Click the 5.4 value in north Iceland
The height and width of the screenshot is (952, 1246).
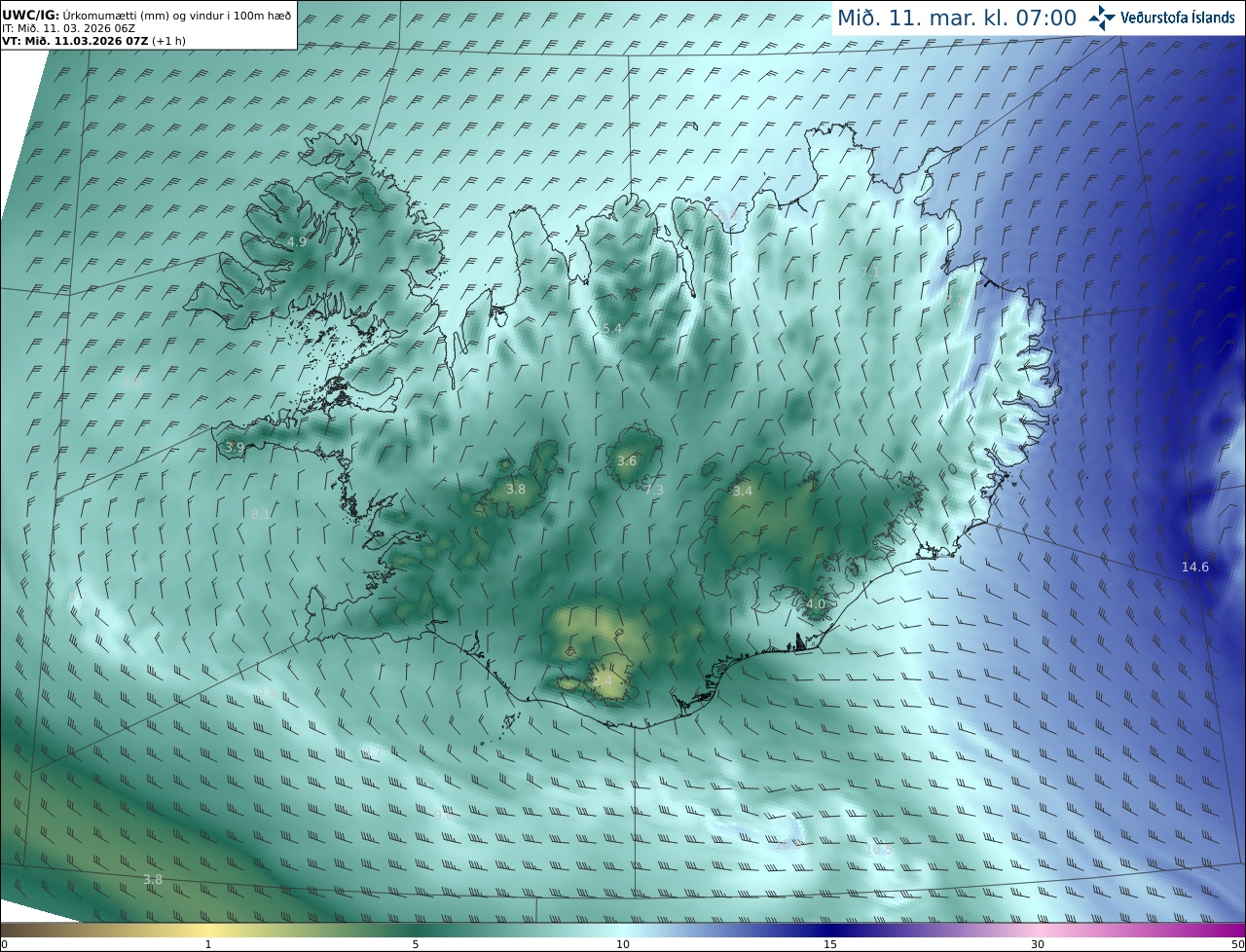coord(611,329)
